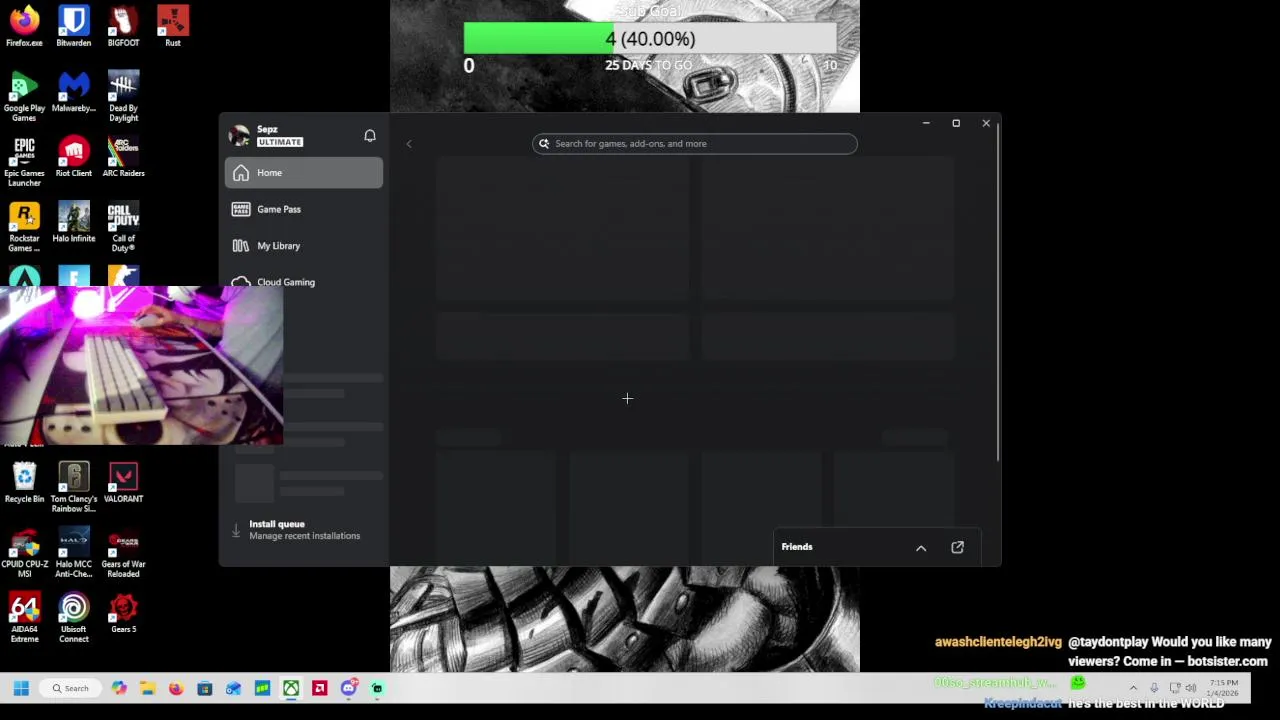The image size is (1280, 720).
Task: Go back with the arrow in Xbox app
Action: [408, 144]
